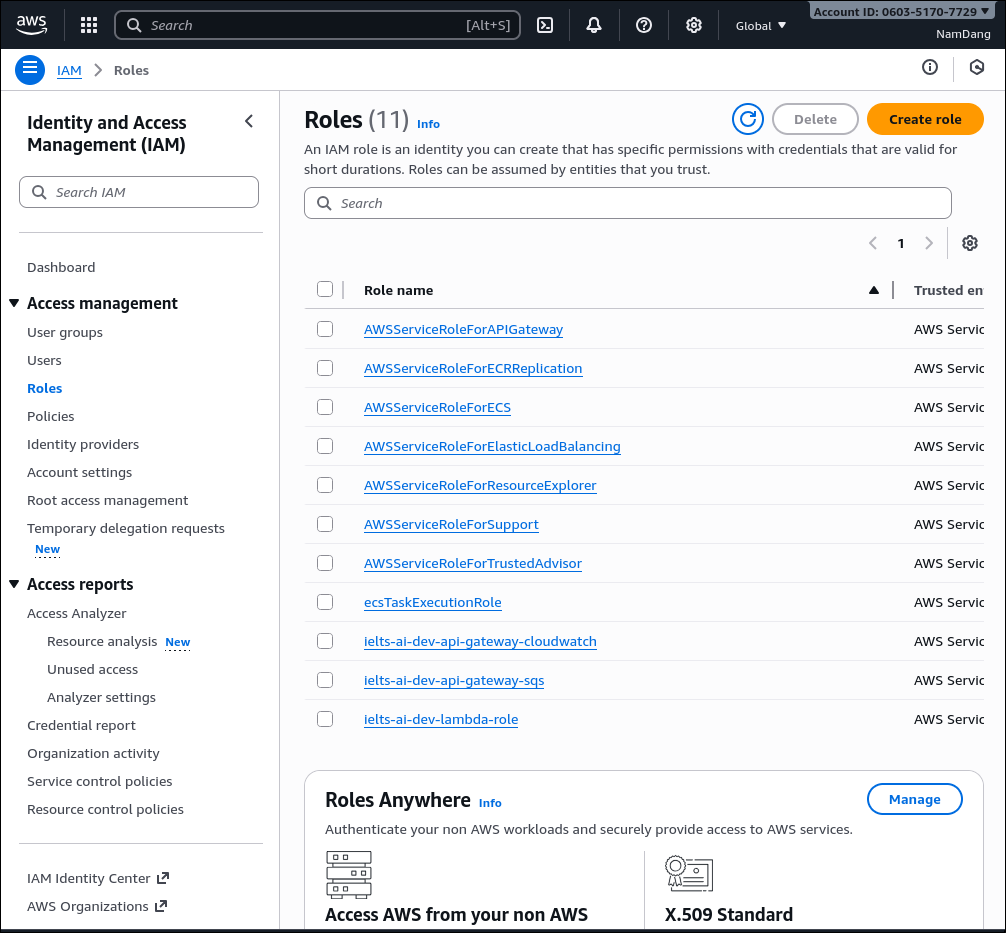Collapse the Access management section

(14, 304)
